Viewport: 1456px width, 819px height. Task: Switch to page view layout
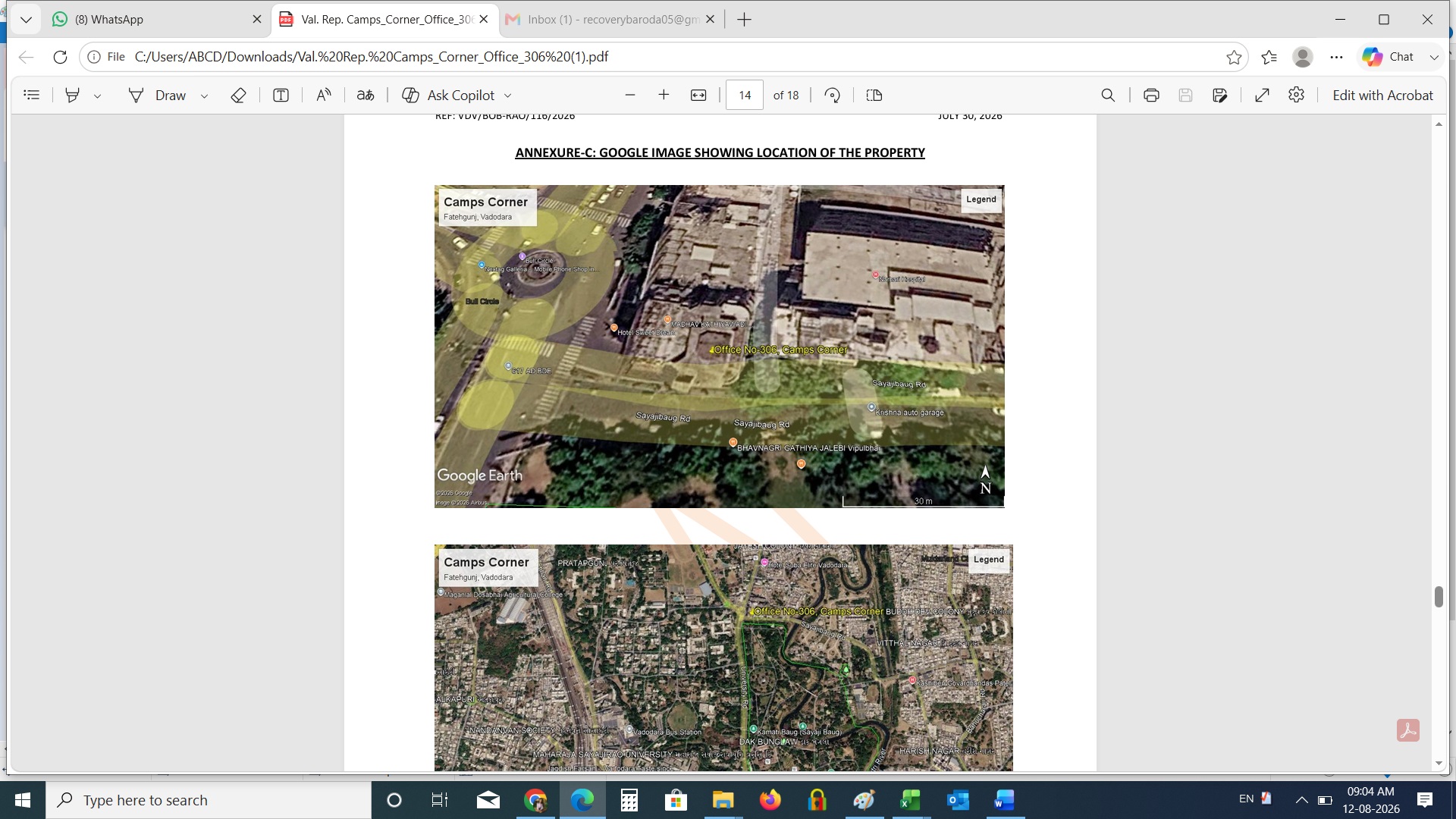[x=874, y=95]
